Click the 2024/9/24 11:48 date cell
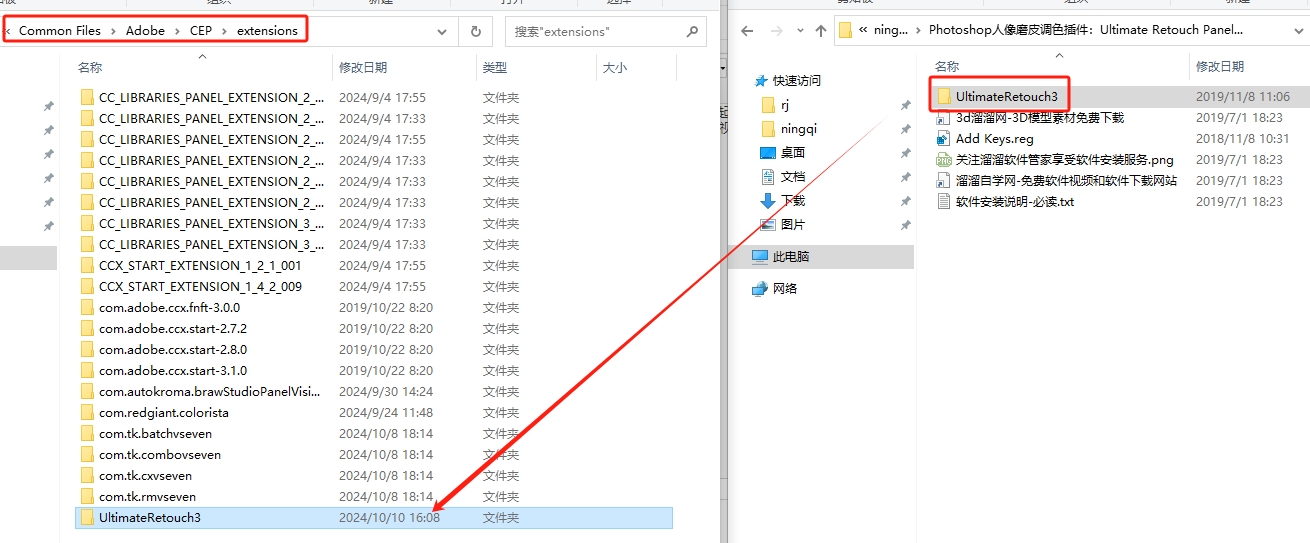Viewport: 1310px width, 543px height. (x=386, y=412)
